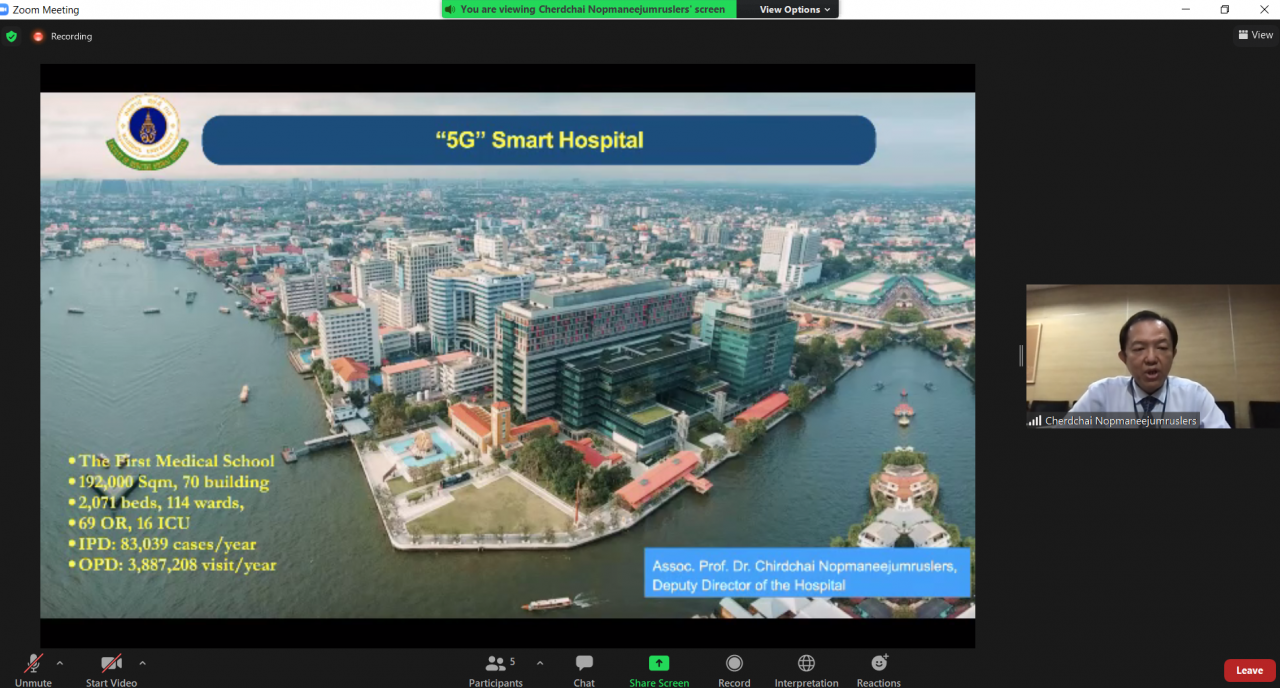Expand arrow next to Participants

pyautogui.click(x=540, y=663)
